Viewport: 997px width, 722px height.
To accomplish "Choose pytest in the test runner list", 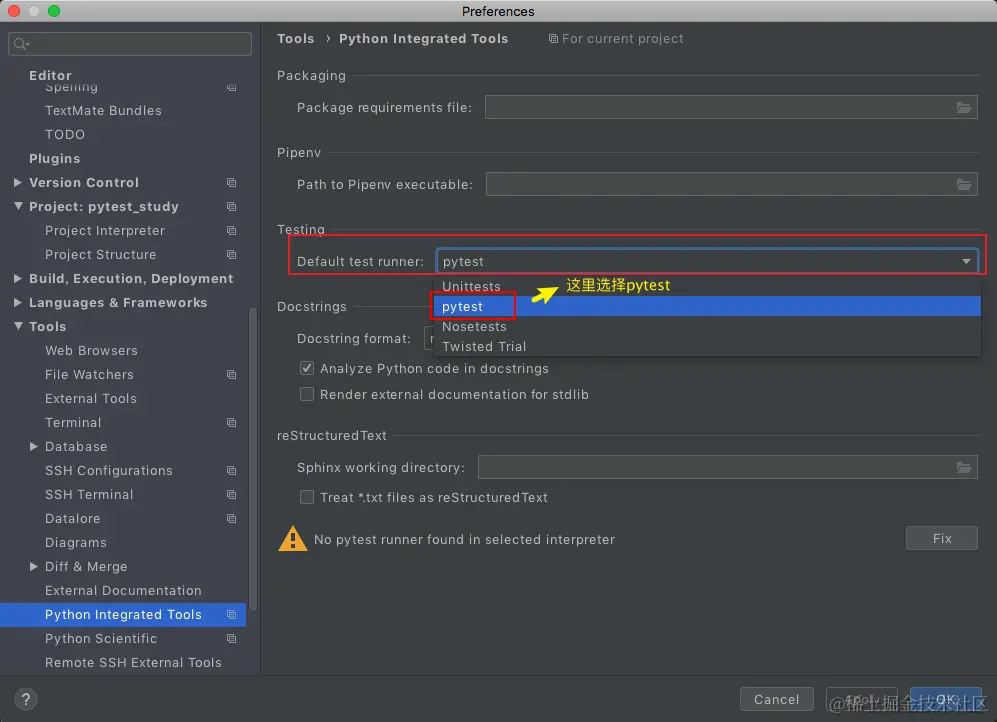I will tap(707, 306).
